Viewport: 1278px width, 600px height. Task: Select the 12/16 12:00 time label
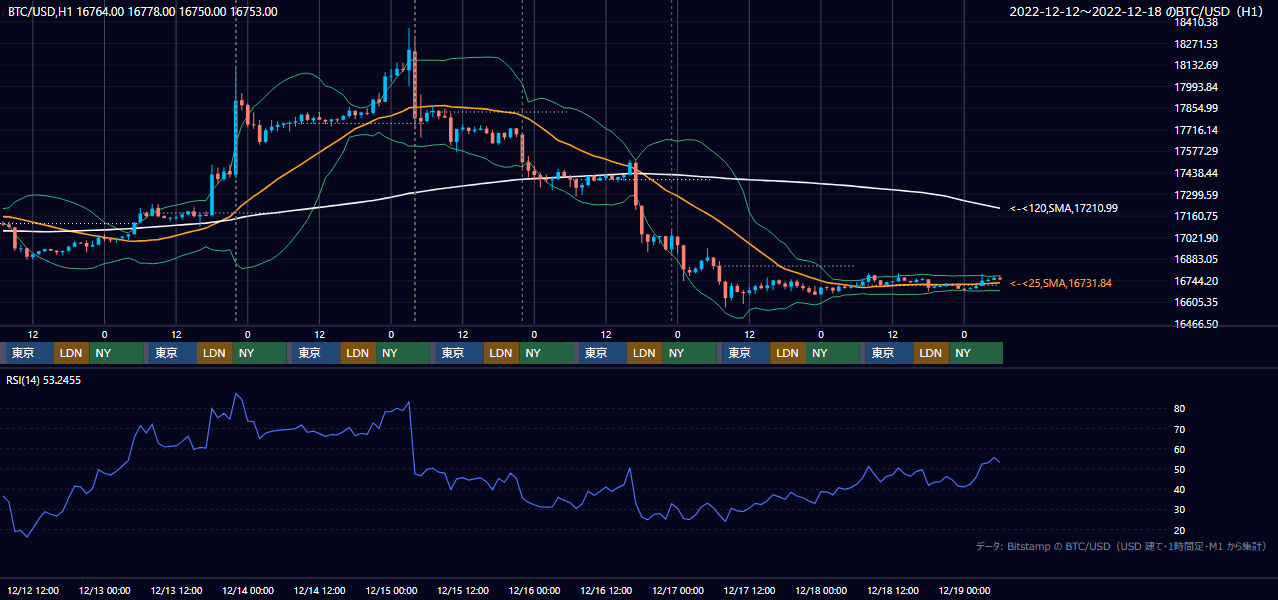point(606,591)
